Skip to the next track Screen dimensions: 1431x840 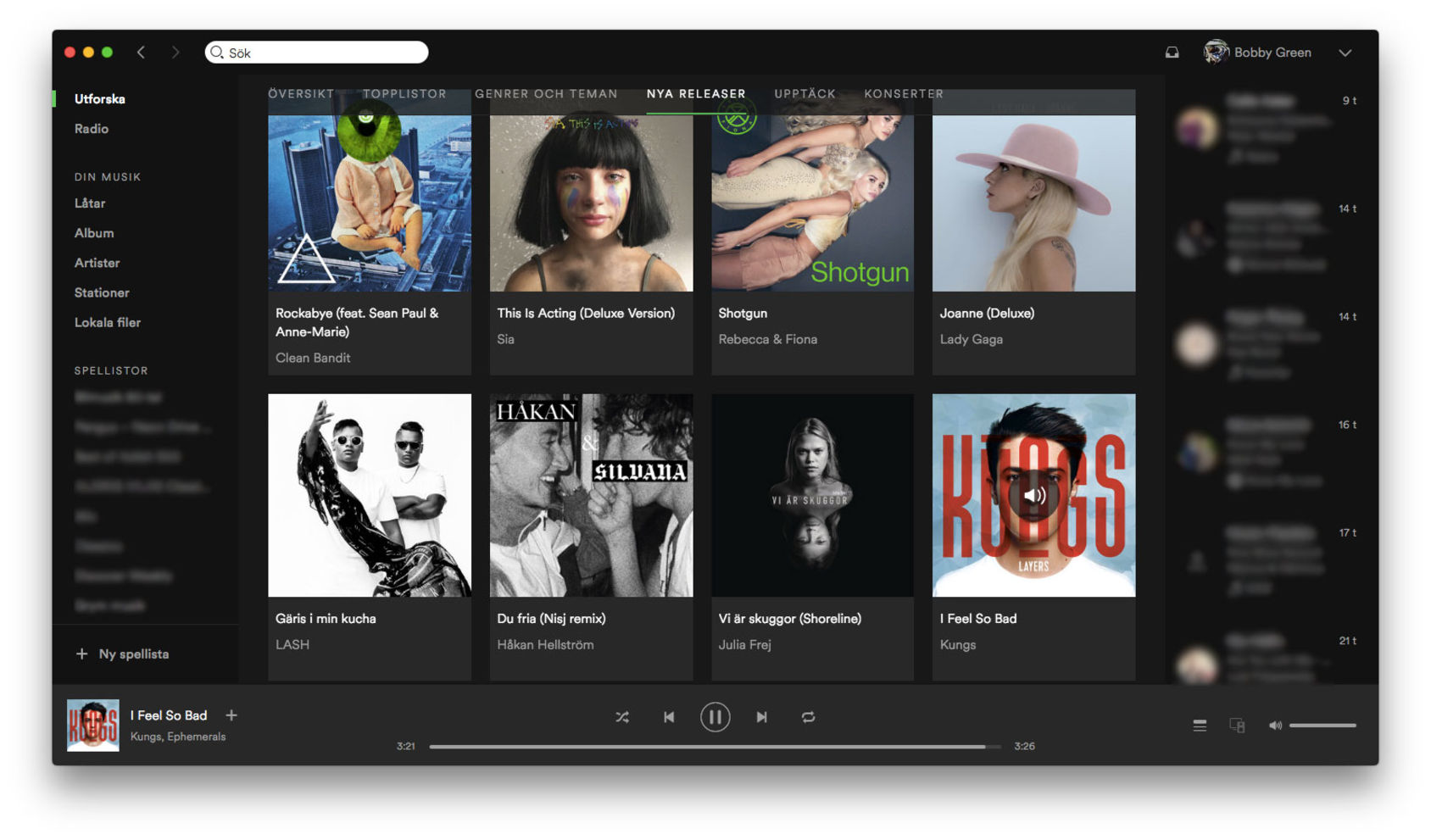[x=761, y=717]
